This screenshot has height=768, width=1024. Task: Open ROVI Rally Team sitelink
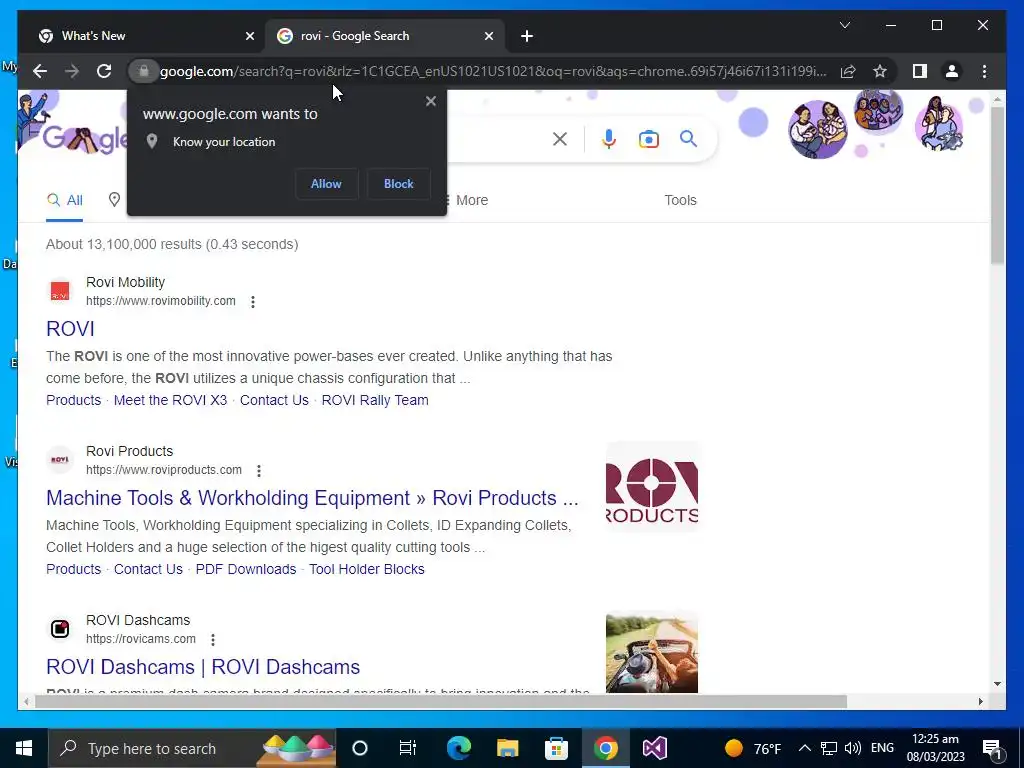[x=375, y=400]
